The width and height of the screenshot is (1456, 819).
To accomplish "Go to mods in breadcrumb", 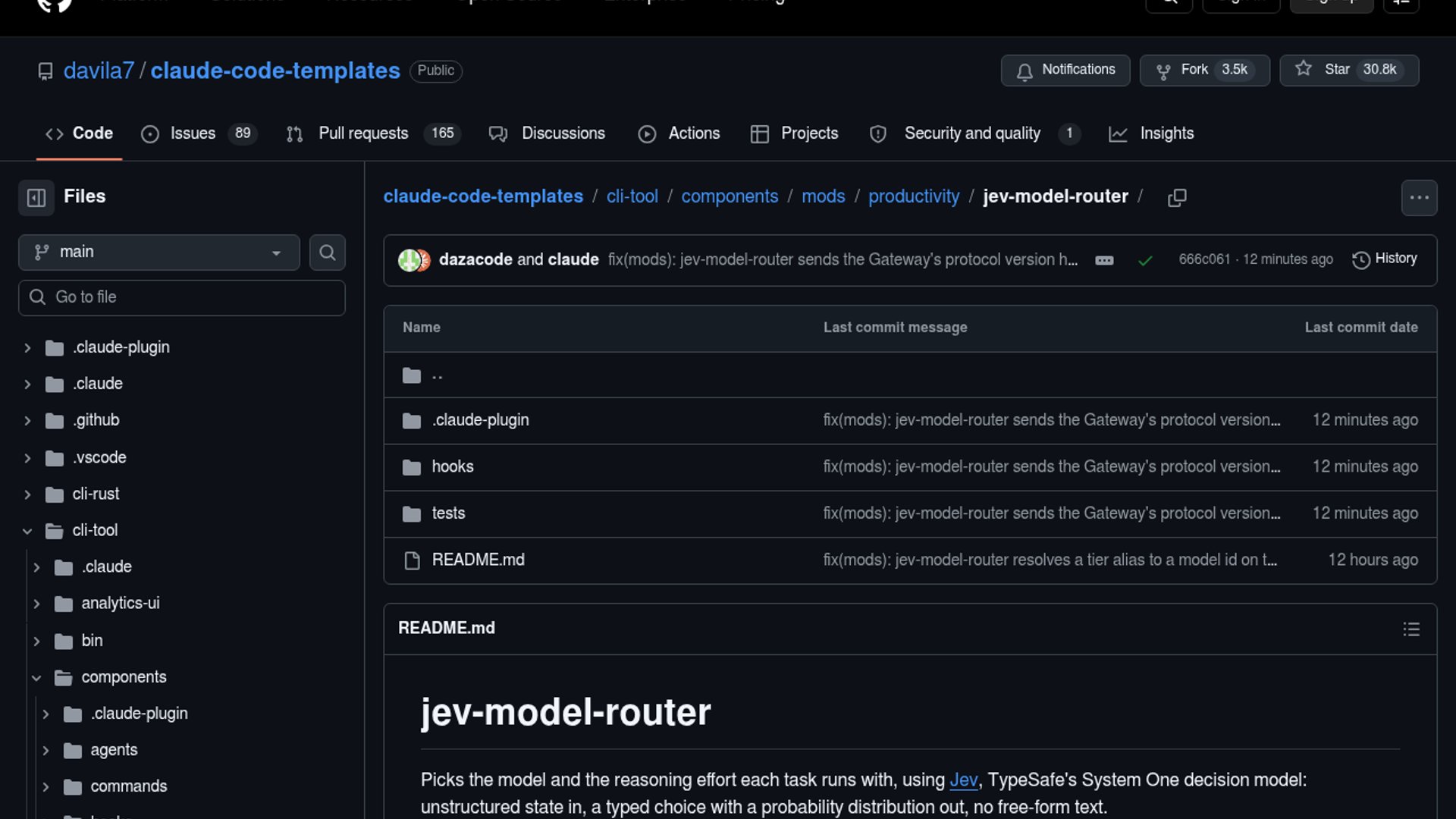I will pos(824,196).
